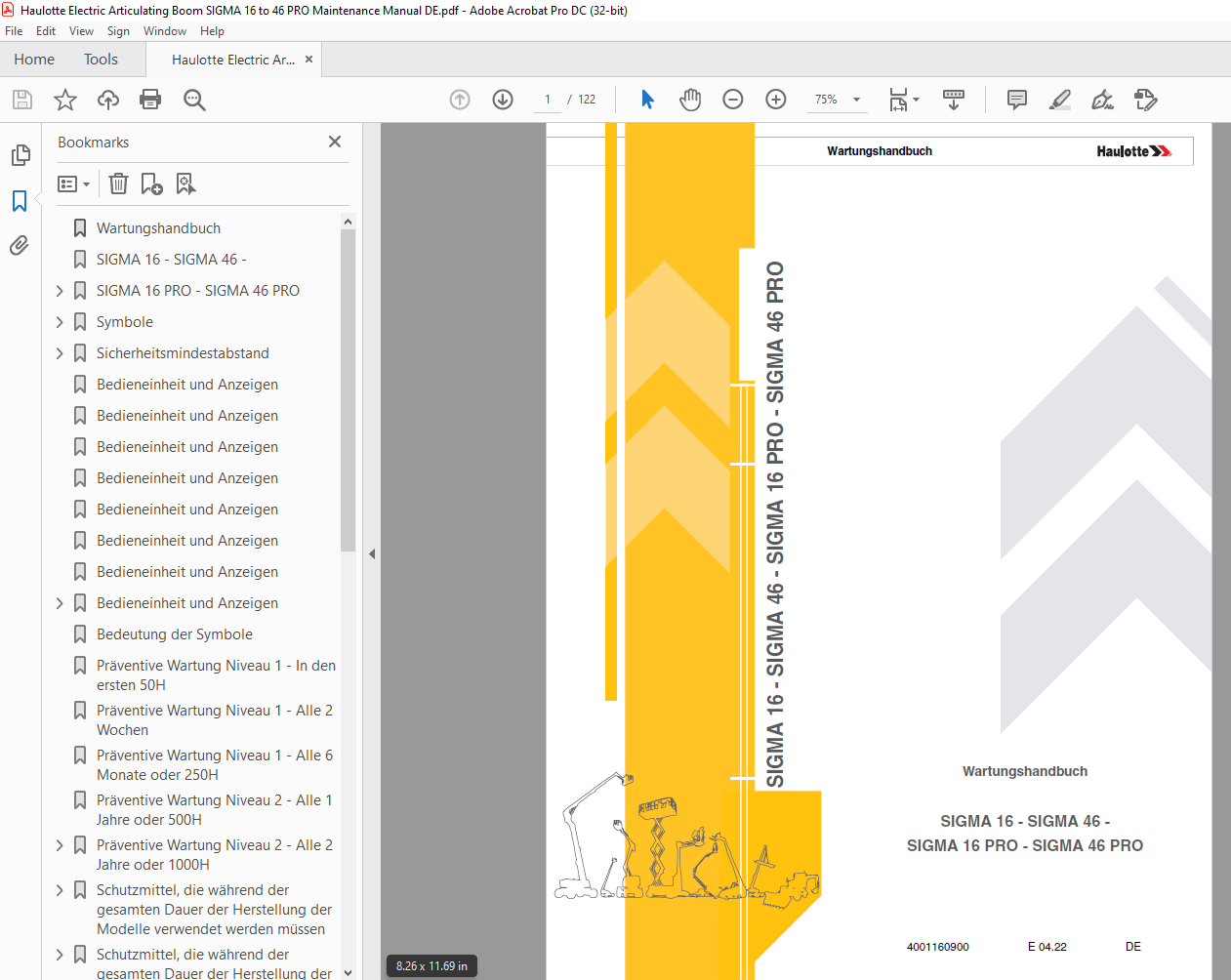Open the Edit menu
Image resolution: width=1231 pixels, height=980 pixels.
(46, 31)
